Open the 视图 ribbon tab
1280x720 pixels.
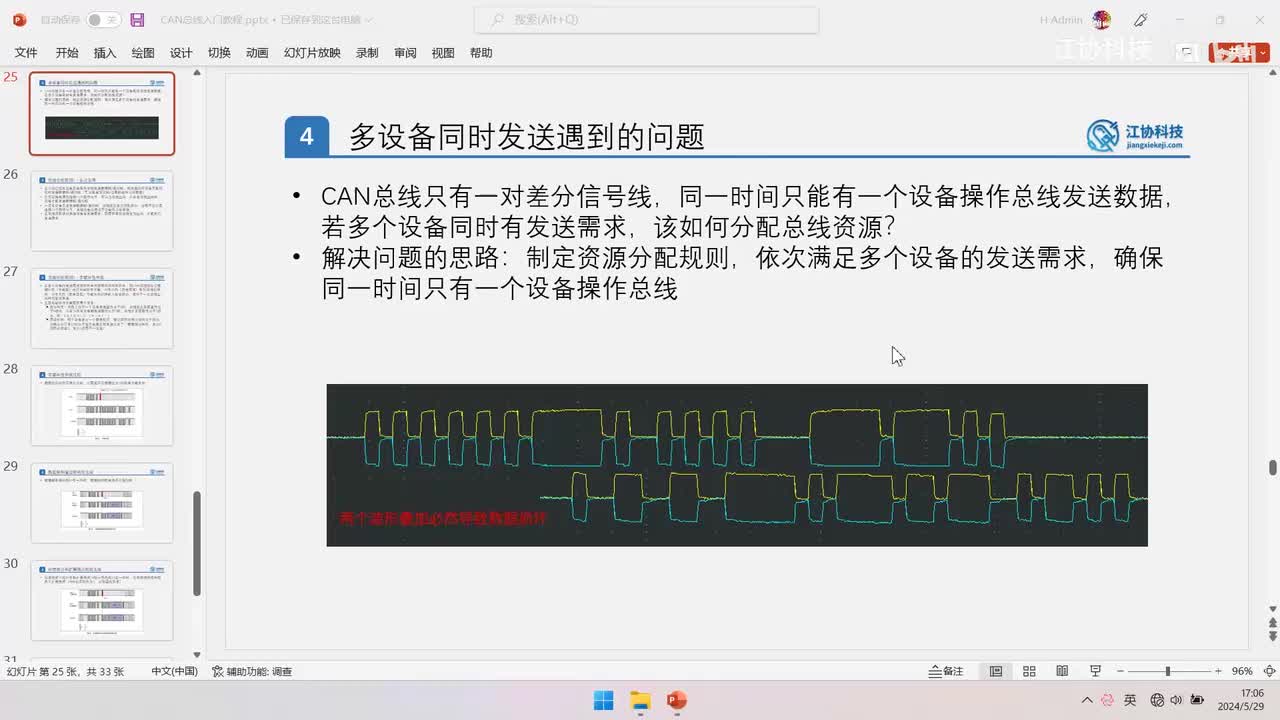[x=443, y=53]
